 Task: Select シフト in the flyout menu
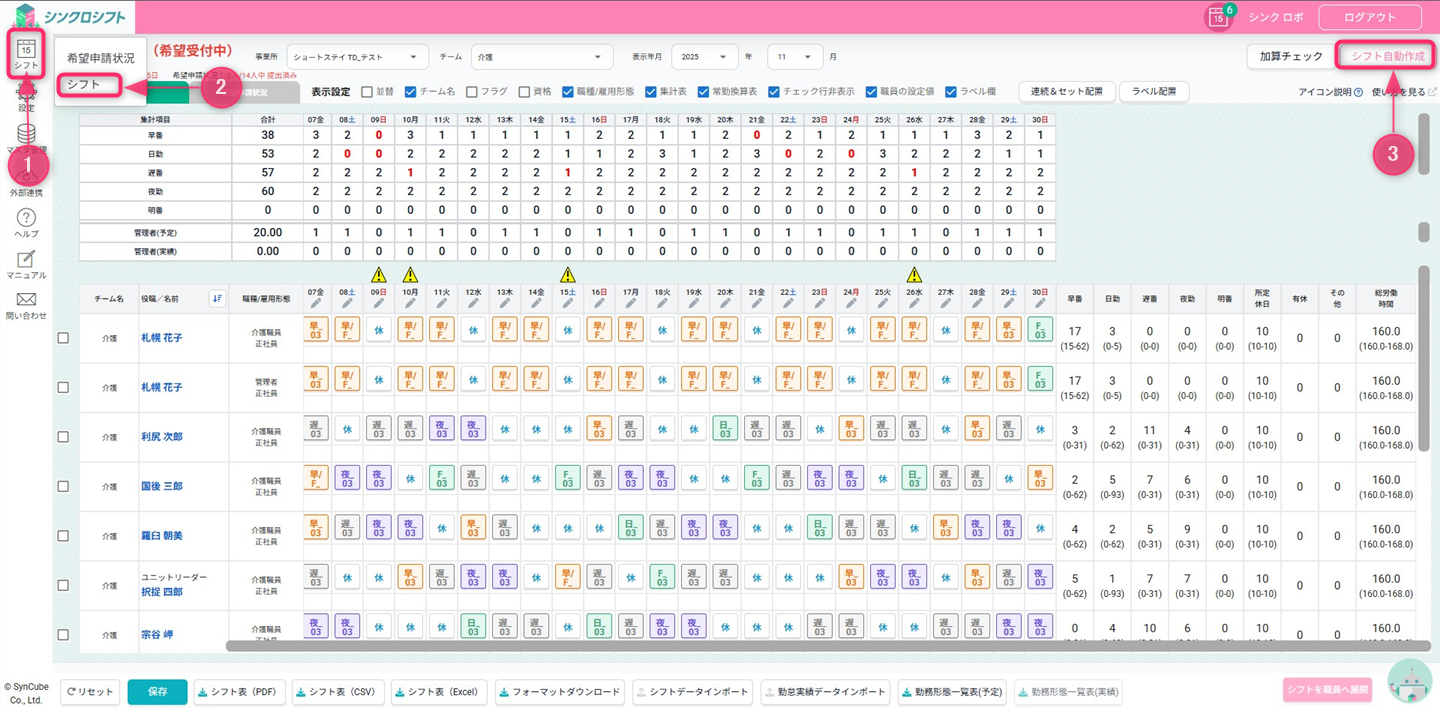tap(88, 85)
